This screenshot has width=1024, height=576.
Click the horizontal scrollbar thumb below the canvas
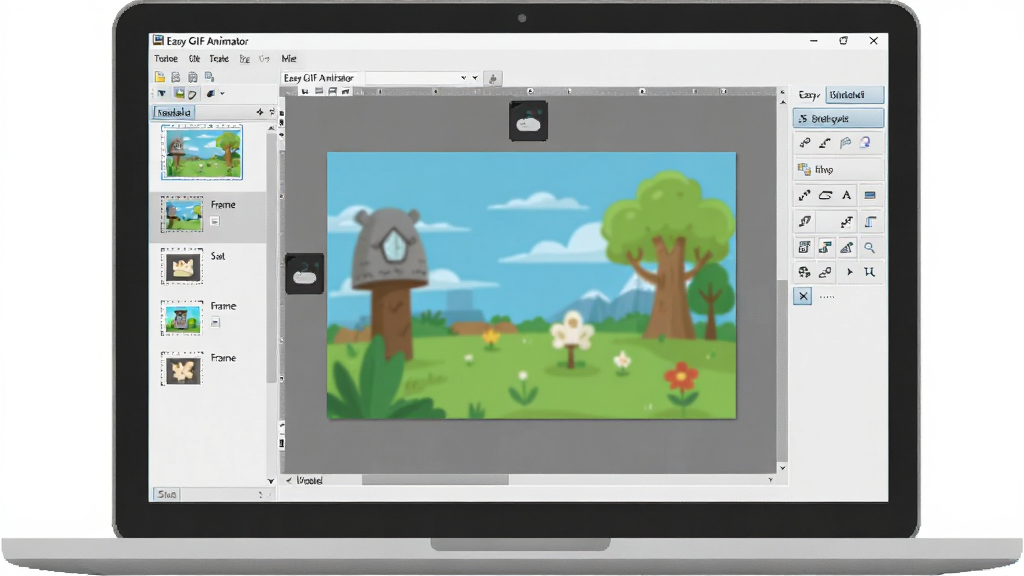pos(435,480)
